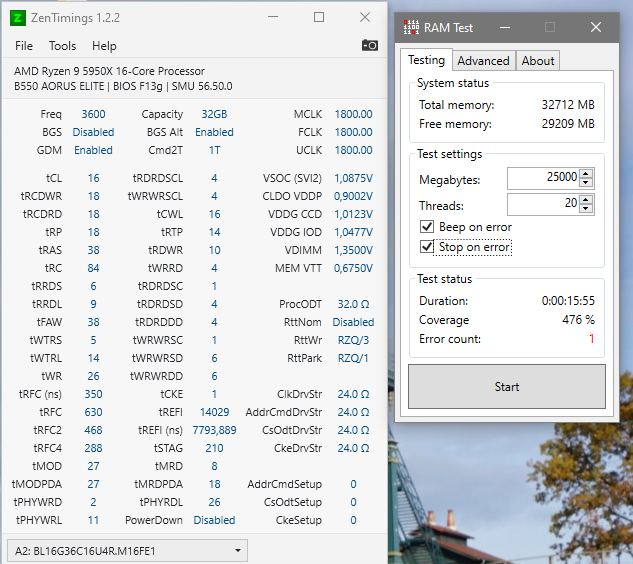Switch to the Advanced tab
The image size is (633, 564).
pos(483,61)
